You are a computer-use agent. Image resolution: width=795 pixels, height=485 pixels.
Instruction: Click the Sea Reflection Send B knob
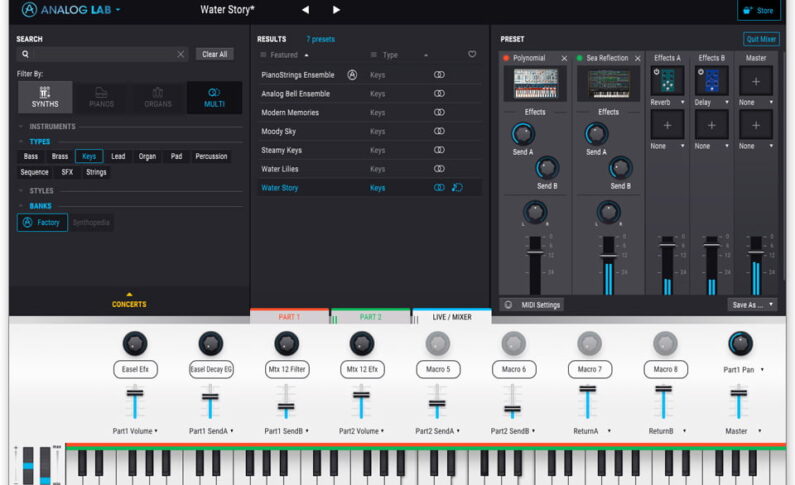(x=620, y=168)
